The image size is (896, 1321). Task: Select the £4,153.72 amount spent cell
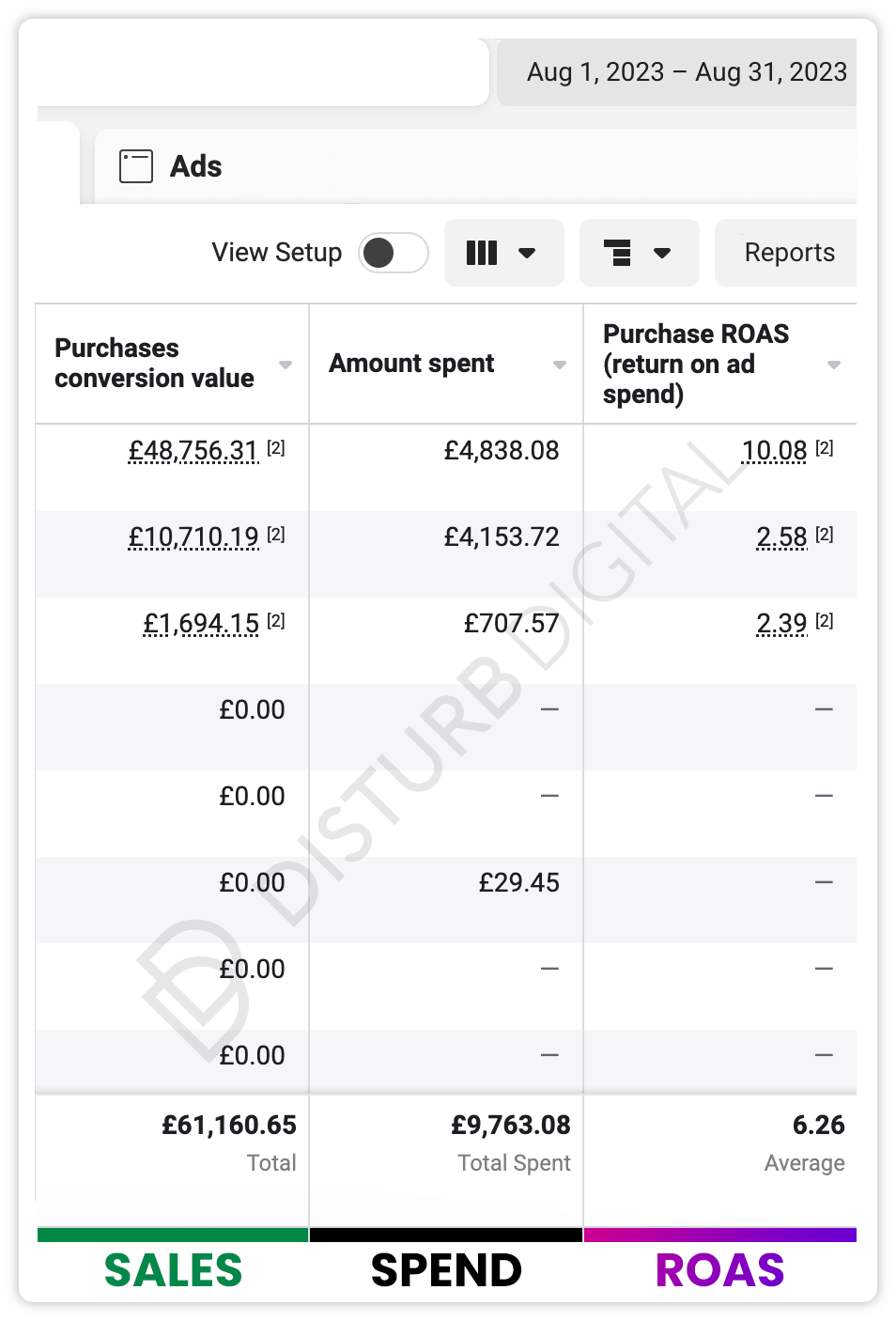502,537
